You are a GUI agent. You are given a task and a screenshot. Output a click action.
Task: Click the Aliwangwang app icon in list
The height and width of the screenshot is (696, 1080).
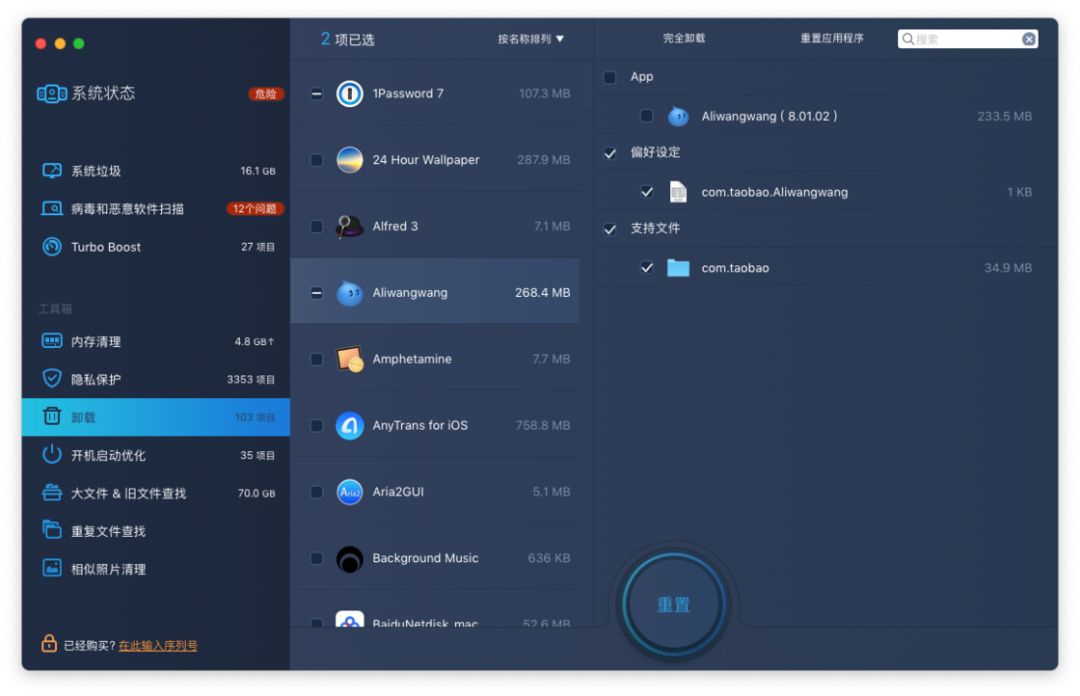(x=349, y=293)
